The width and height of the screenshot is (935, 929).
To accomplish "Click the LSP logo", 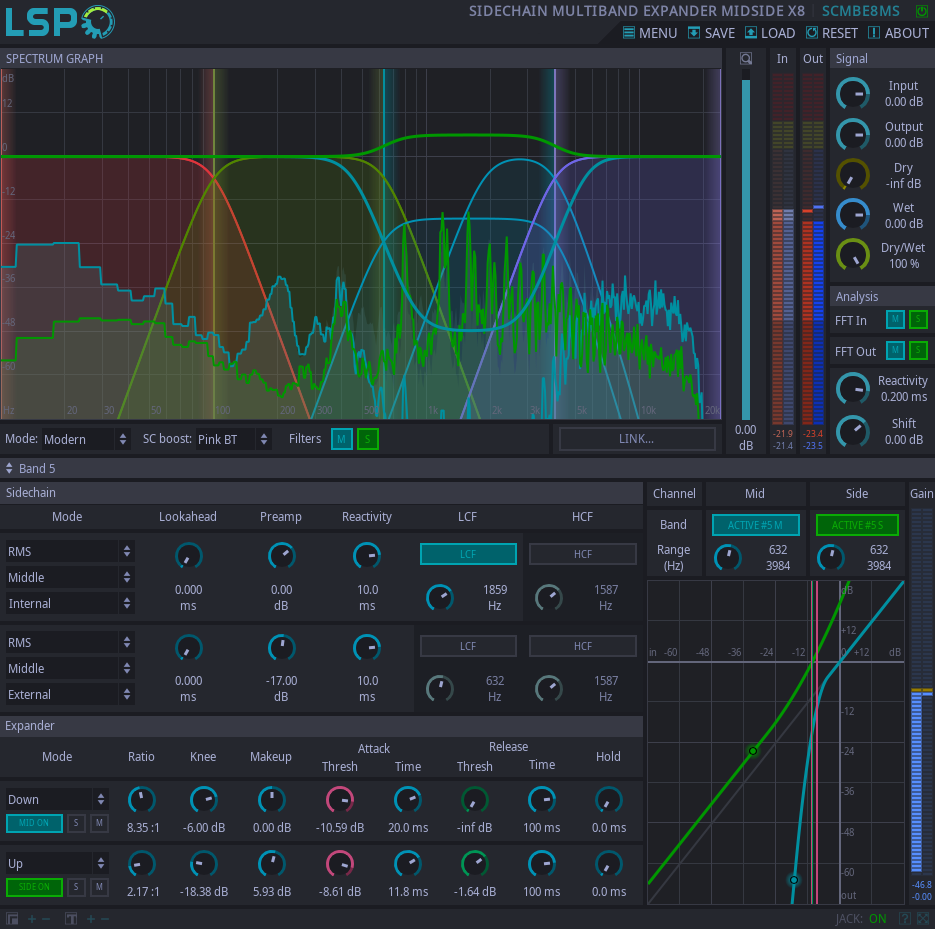I will click(x=60, y=22).
